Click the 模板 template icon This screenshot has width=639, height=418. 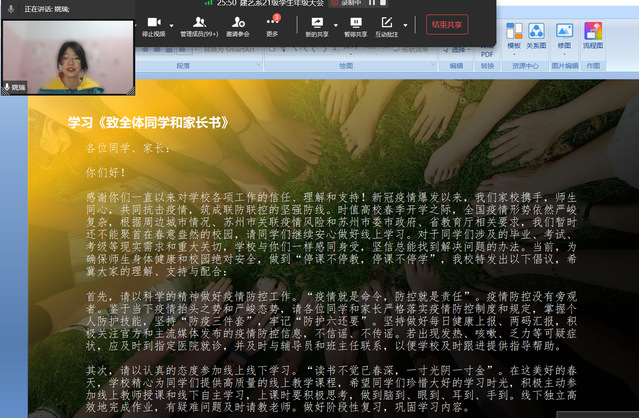[x=513, y=34]
